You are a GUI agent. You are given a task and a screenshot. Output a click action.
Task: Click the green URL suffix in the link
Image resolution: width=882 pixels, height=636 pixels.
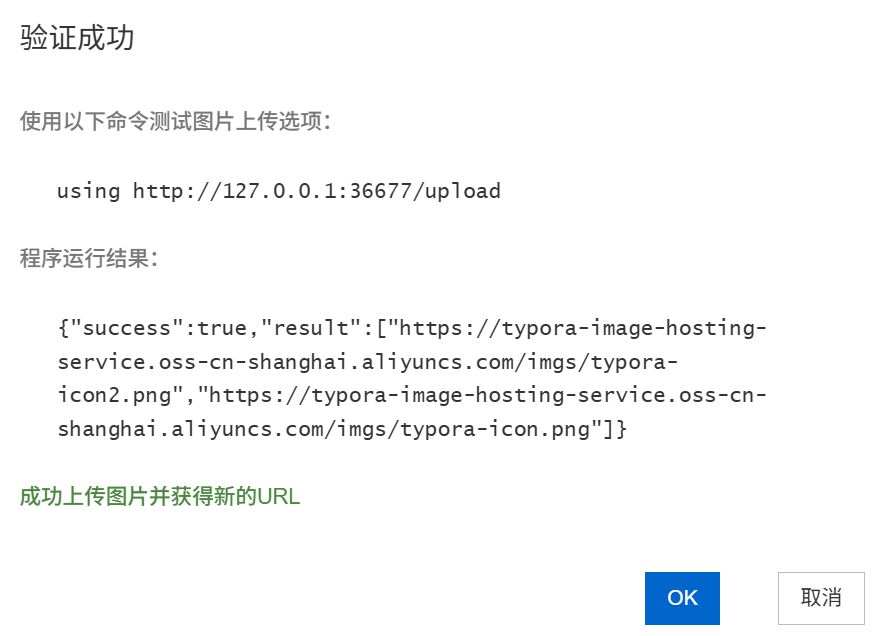[x=278, y=496]
